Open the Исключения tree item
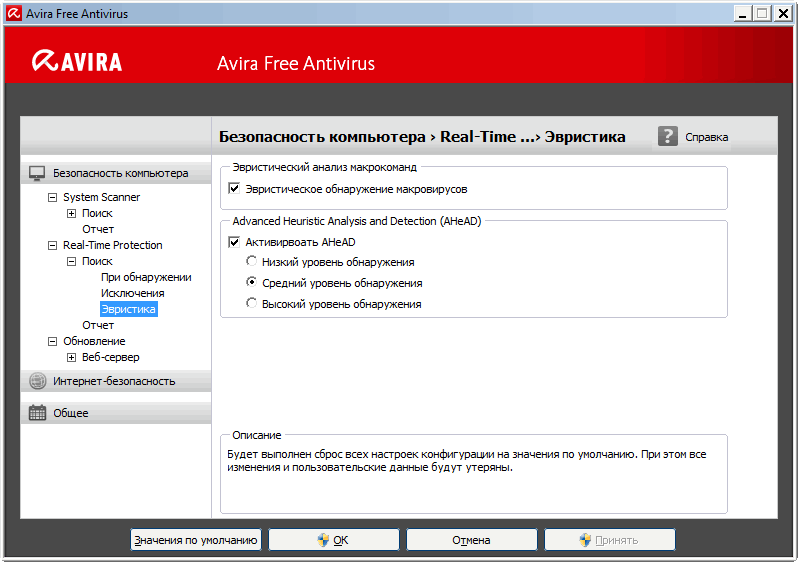The height and width of the screenshot is (562, 798). pyautogui.click(x=132, y=293)
